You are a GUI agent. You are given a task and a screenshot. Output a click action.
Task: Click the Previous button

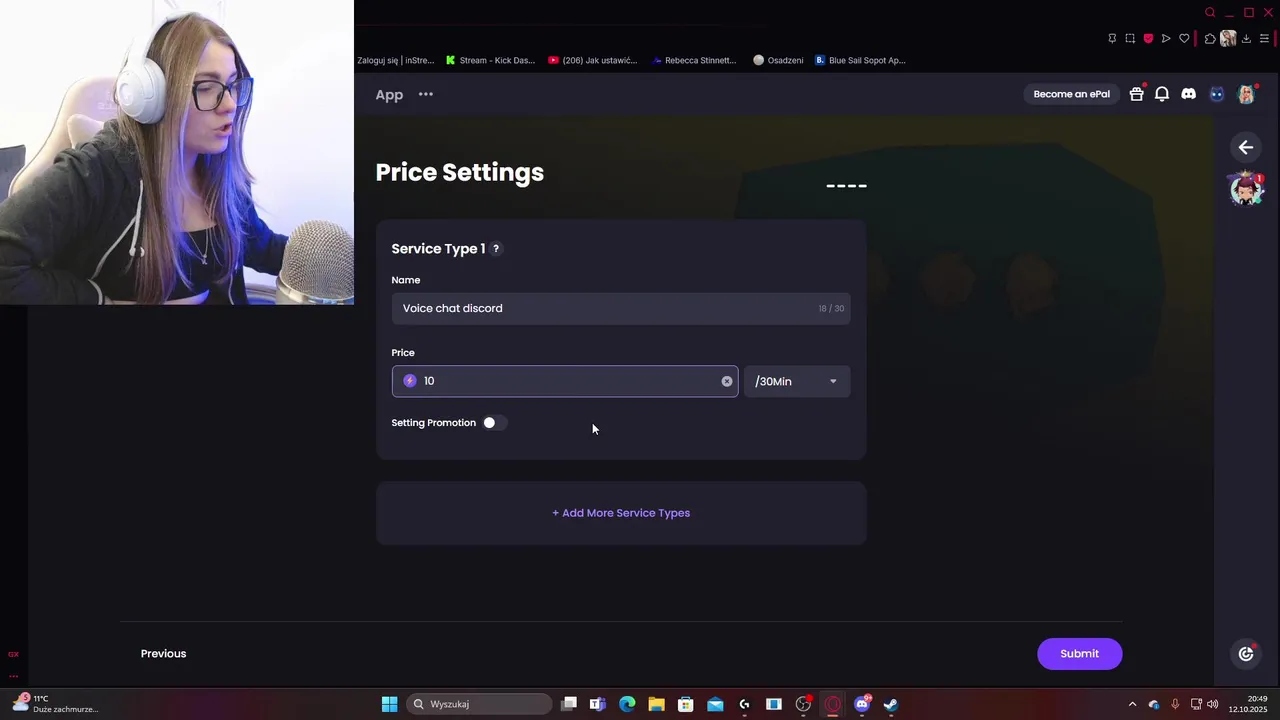click(163, 654)
